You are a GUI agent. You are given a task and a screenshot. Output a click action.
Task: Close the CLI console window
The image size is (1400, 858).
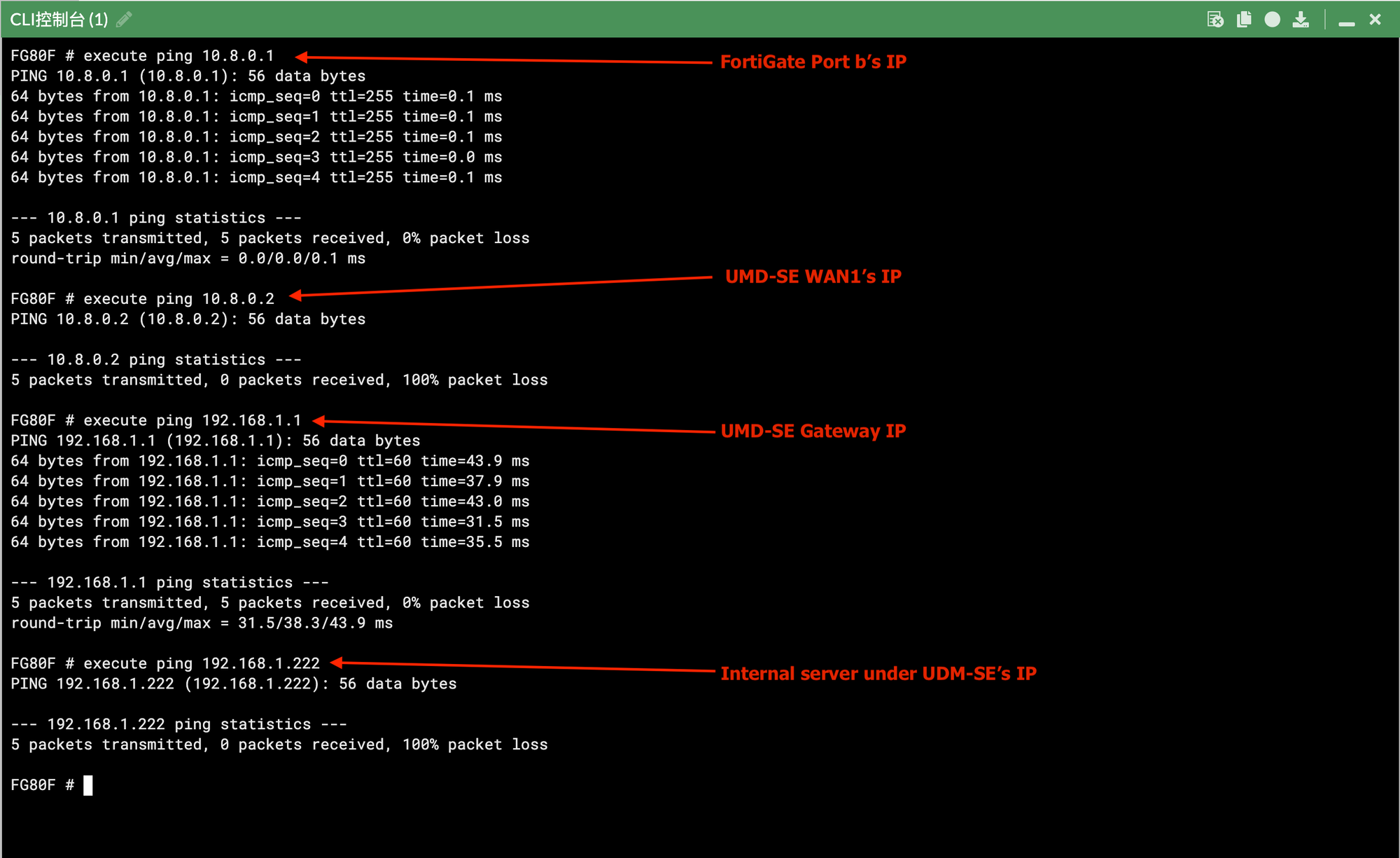click(x=1375, y=20)
